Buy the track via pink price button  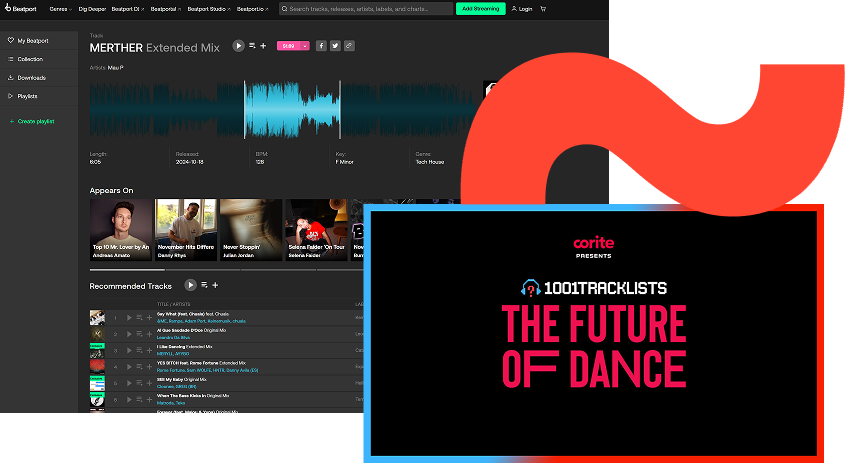pos(289,46)
